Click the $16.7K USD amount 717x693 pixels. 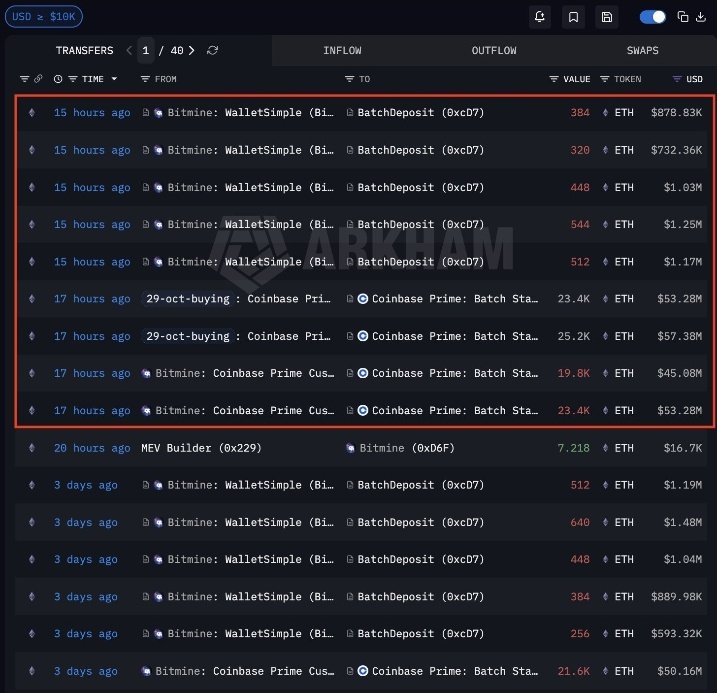click(683, 448)
